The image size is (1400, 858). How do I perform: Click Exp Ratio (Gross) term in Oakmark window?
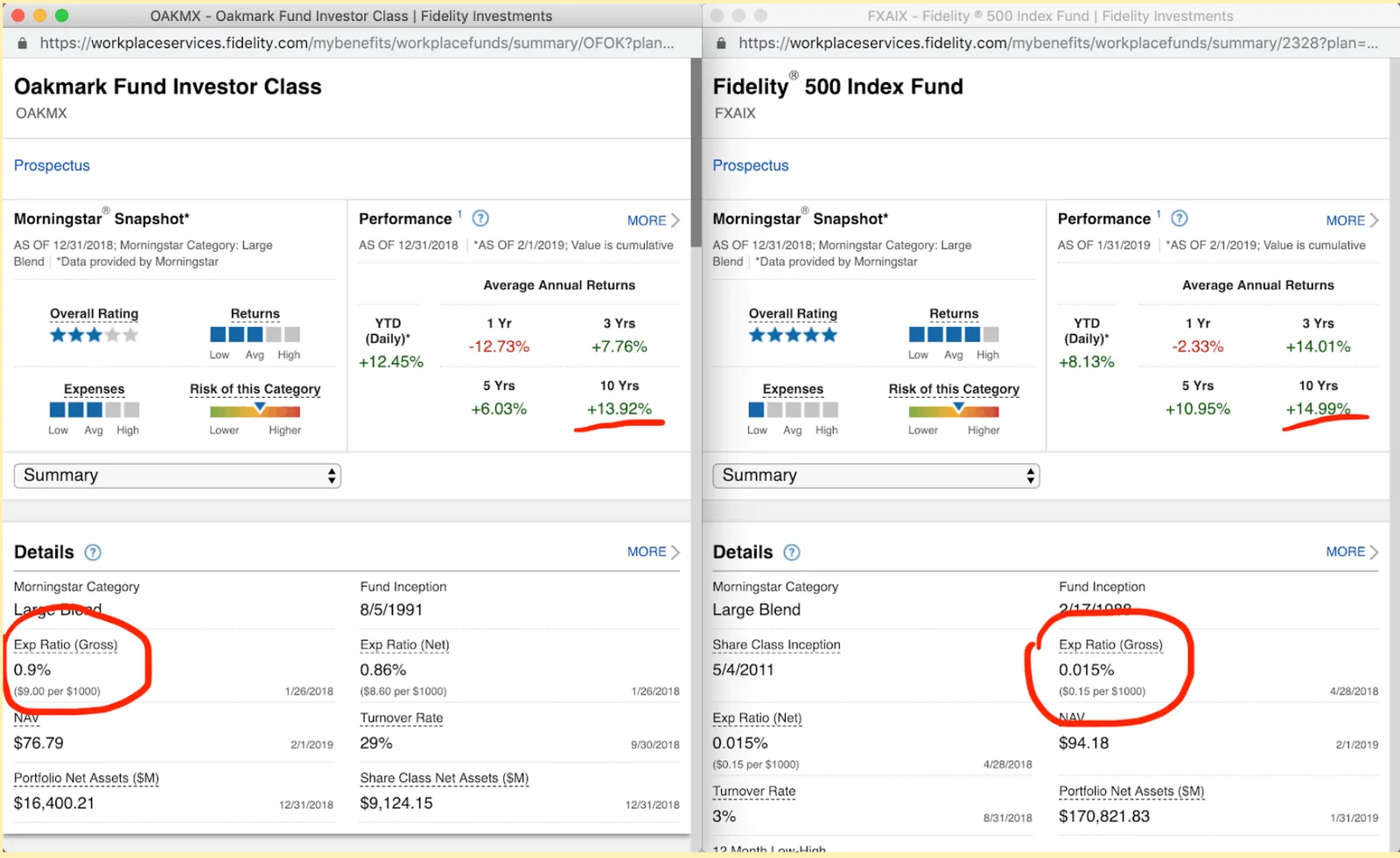(x=66, y=645)
